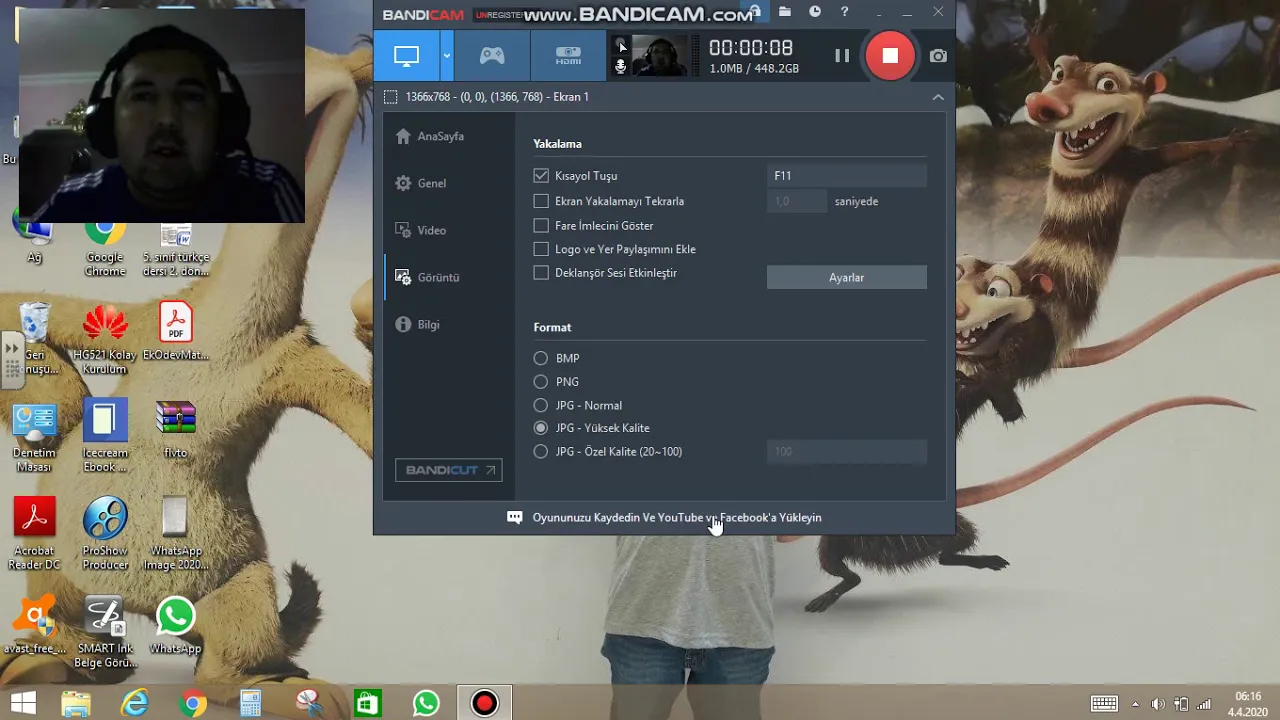Open WhatsApp Image 2020 desktop file
Screen dimensions: 1280x720
click(175, 534)
